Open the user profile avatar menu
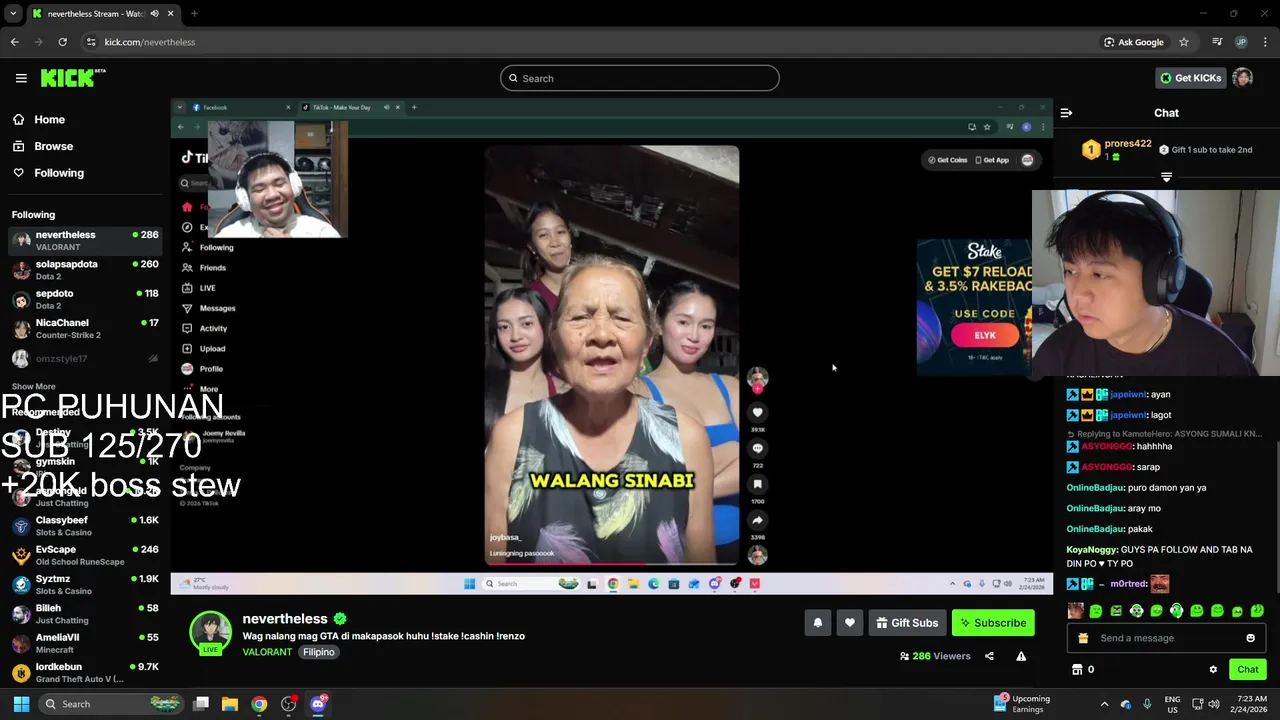 [1242, 78]
